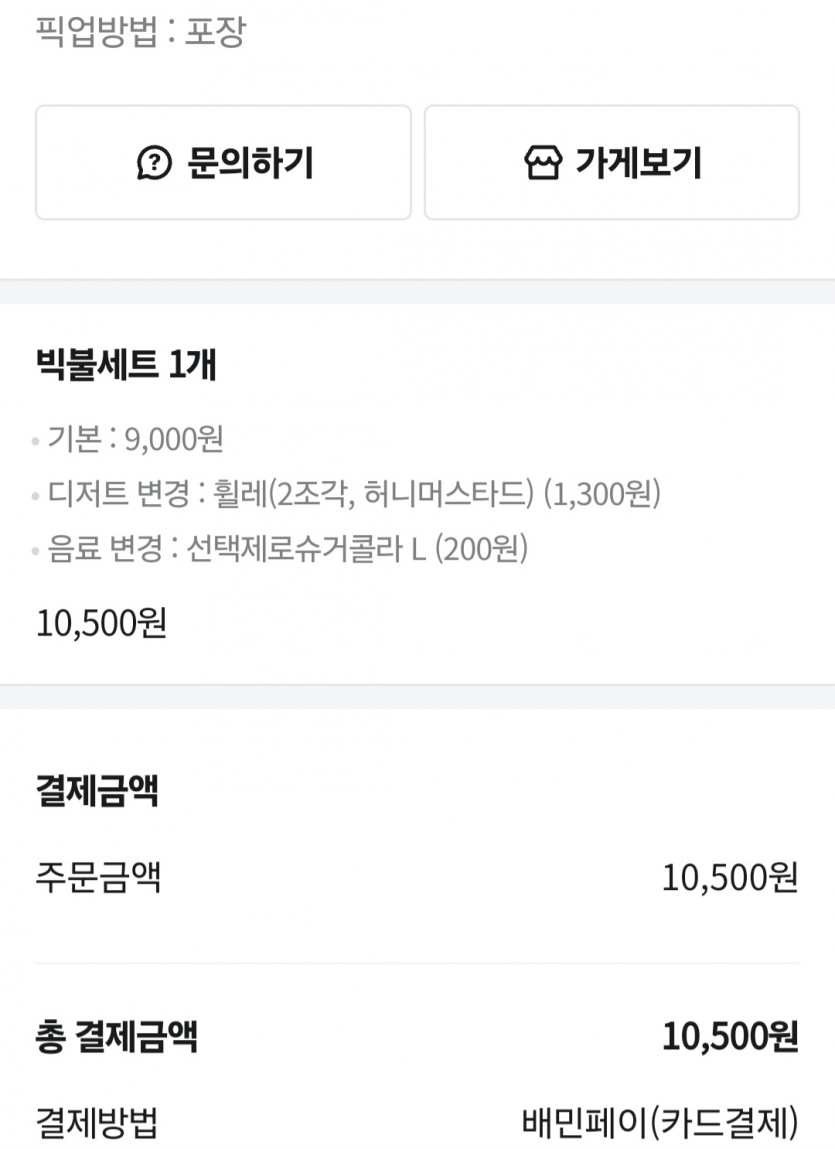
Task: Tap the 주문금액 label
Action: [x=98, y=878]
